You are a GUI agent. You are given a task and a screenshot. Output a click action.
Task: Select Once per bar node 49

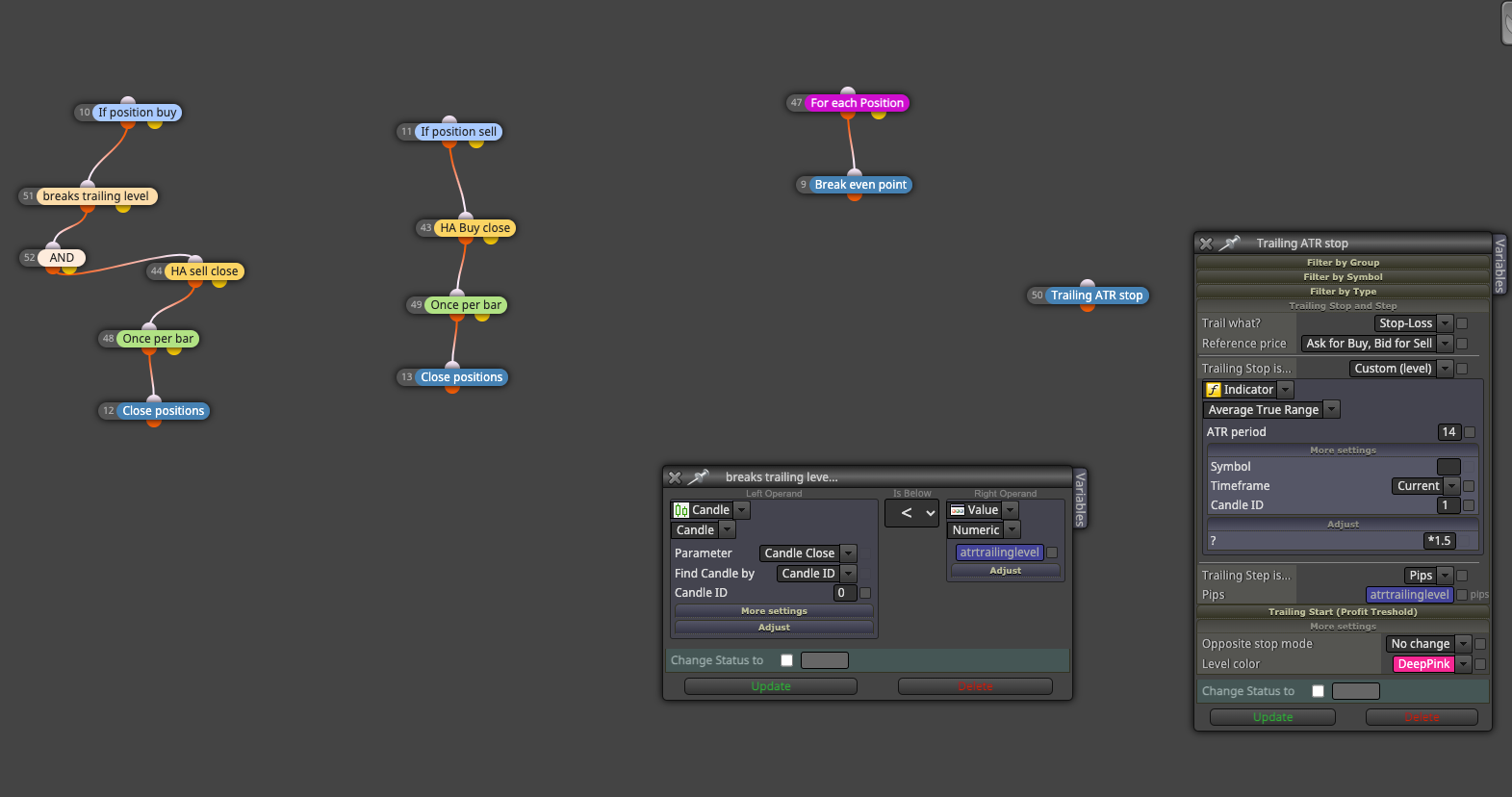(x=466, y=305)
